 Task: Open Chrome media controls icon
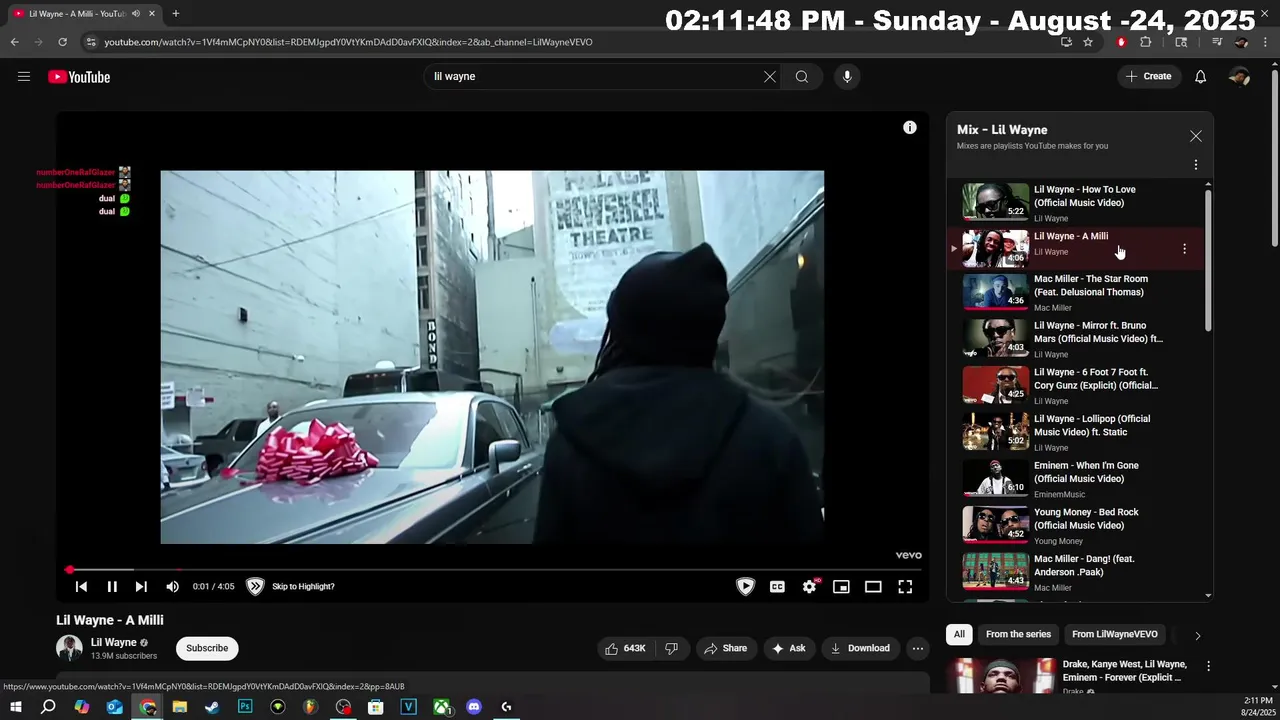click(x=1217, y=42)
